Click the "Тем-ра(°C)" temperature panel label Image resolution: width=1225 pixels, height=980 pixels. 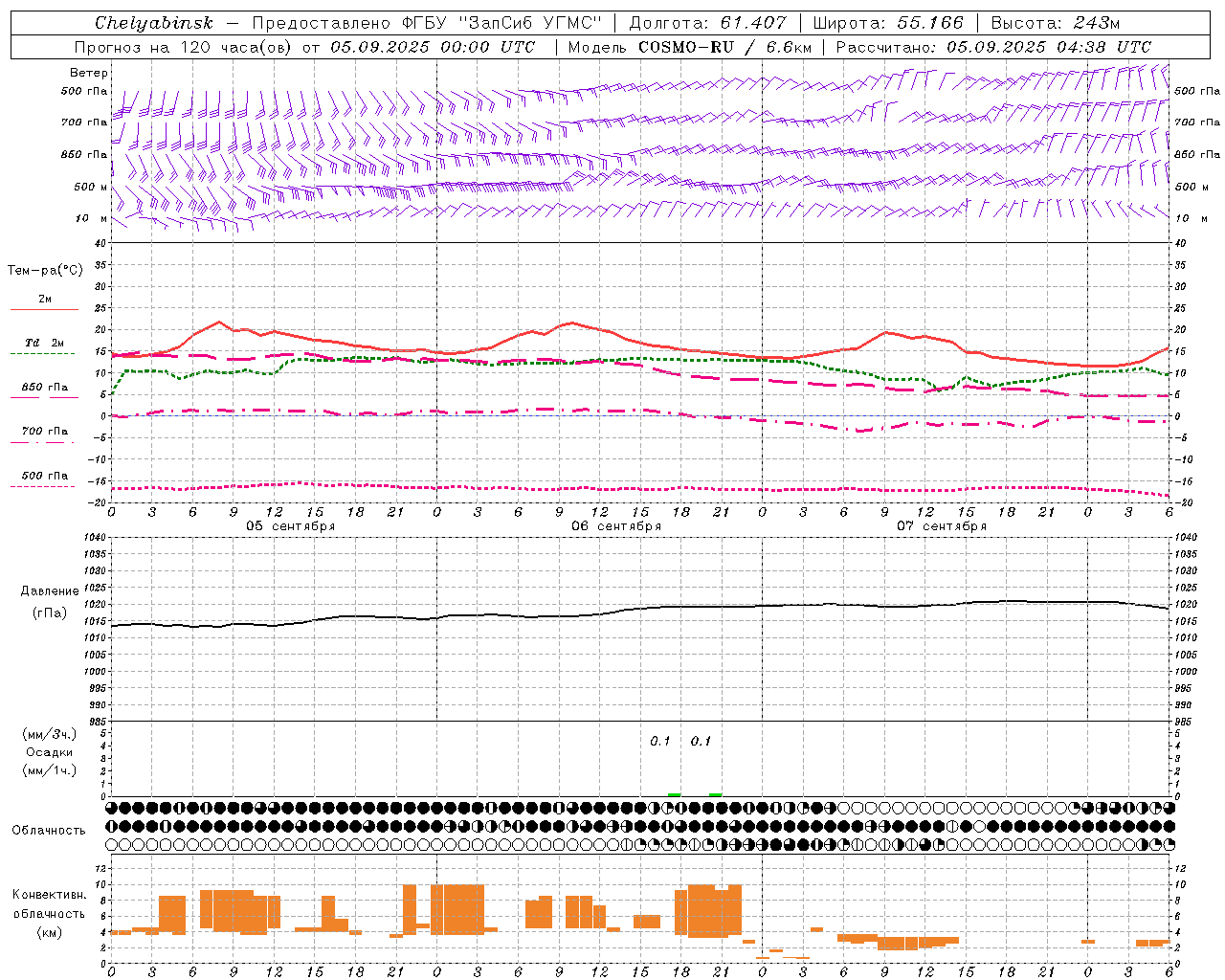pos(45,271)
